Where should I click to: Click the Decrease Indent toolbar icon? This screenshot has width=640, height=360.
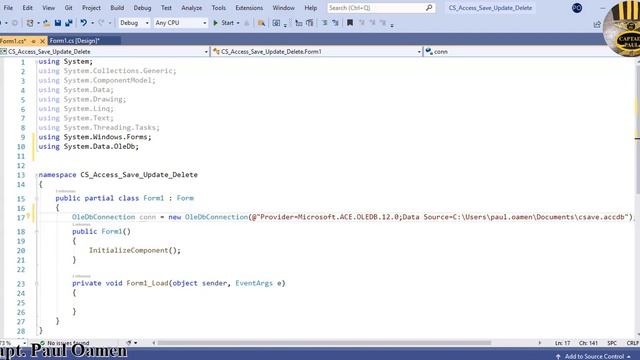coord(299,23)
